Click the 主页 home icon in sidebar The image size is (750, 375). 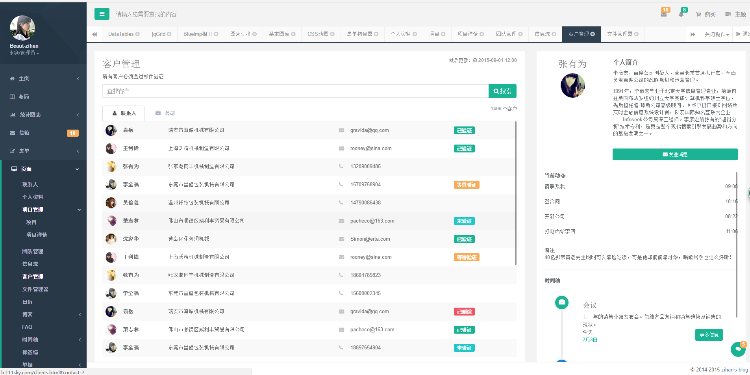pyautogui.click(x=13, y=78)
